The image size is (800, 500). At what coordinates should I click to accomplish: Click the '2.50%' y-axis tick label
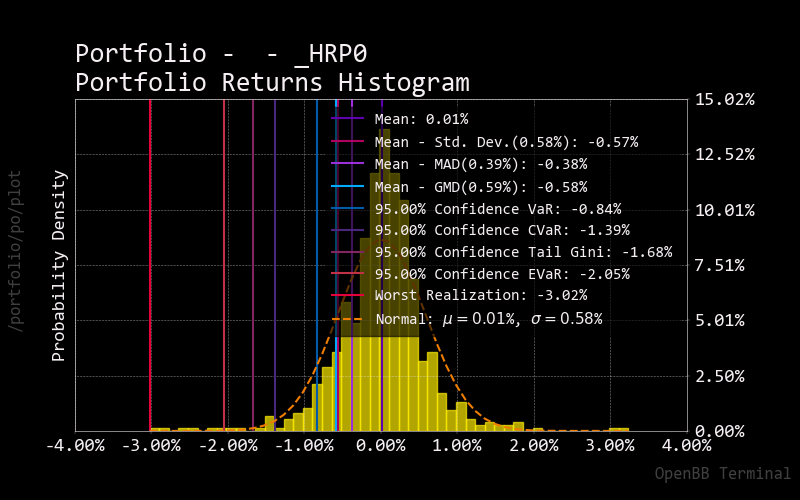tap(720, 377)
